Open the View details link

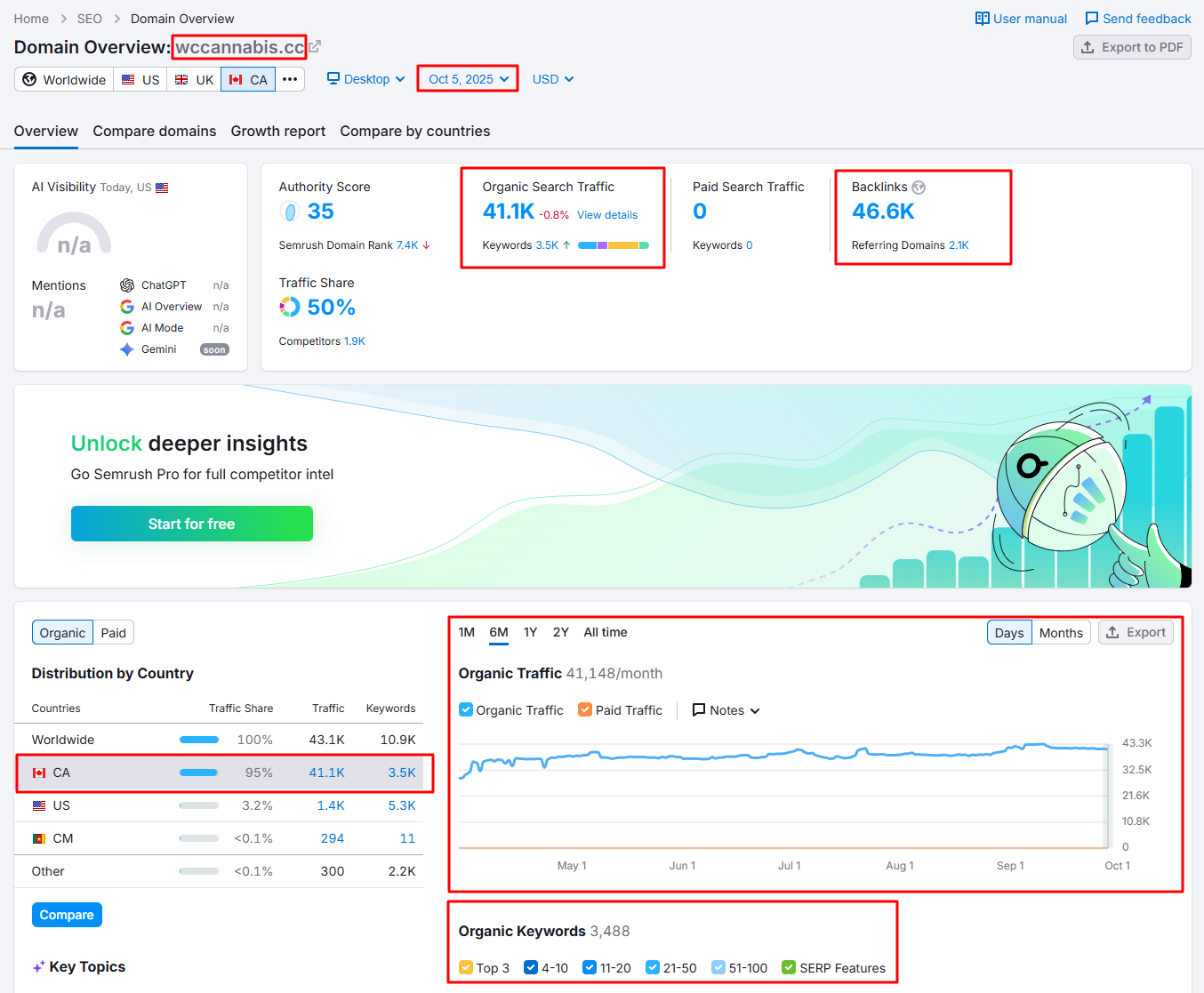pos(607,215)
